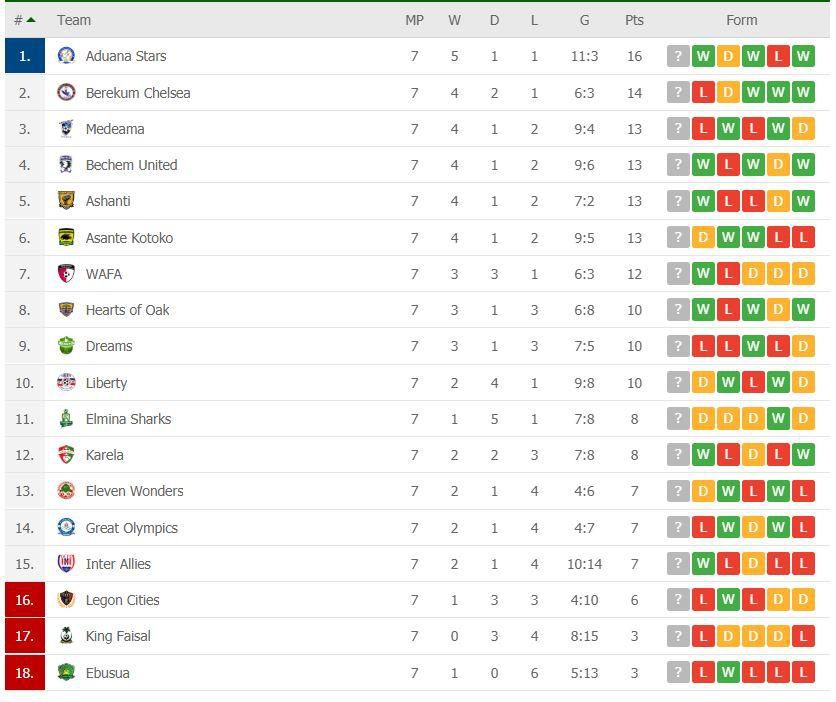Open the Asante Kotoko crest icon
The image size is (836, 702).
coord(66,237)
